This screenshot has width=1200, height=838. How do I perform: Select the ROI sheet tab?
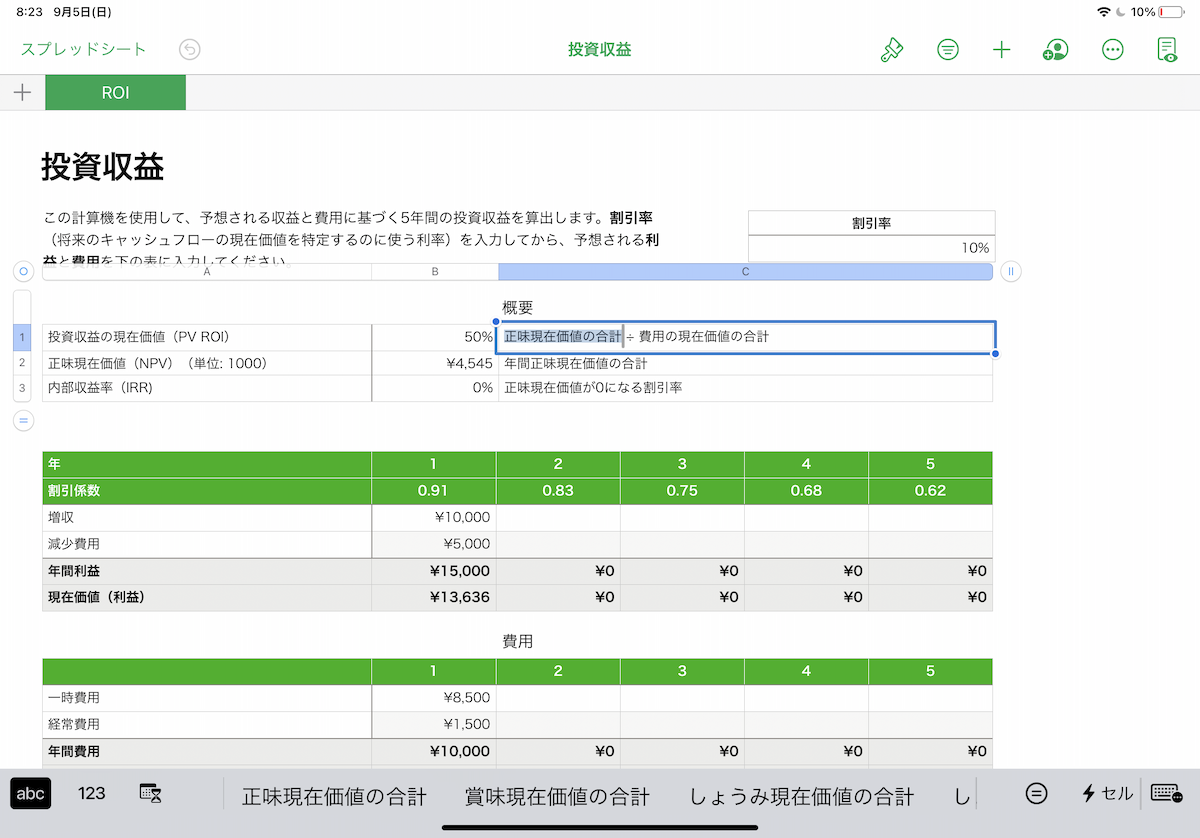point(115,93)
